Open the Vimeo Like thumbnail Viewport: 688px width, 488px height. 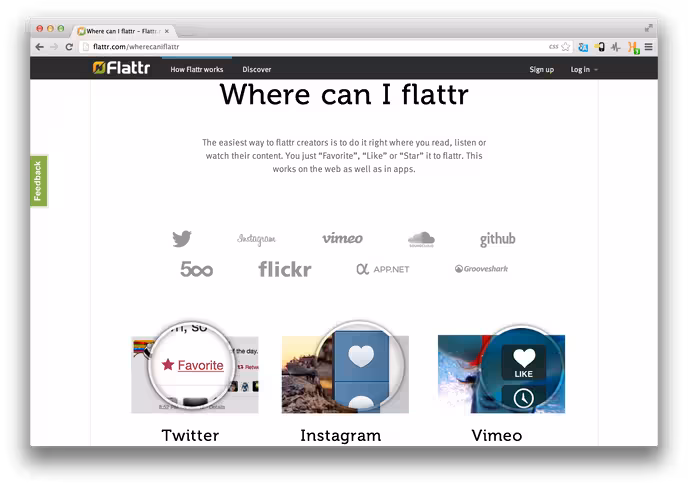pos(502,370)
